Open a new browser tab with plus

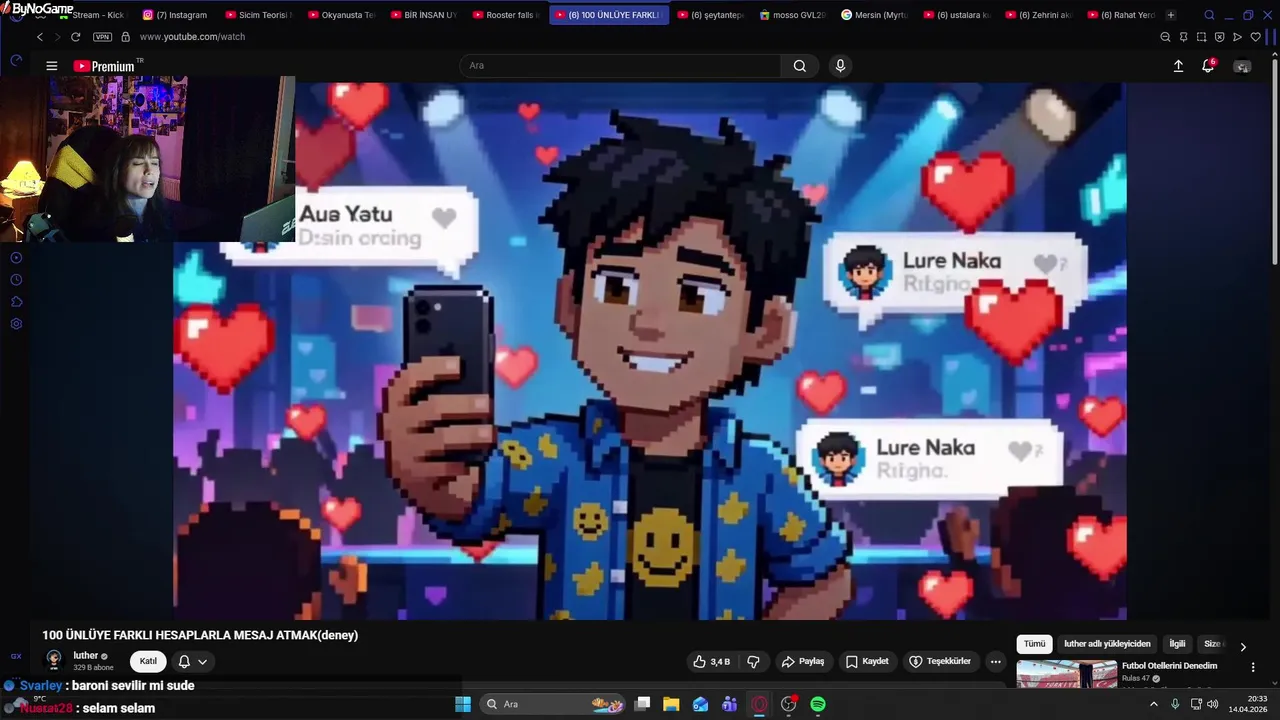pyautogui.click(x=1171, y=15)
